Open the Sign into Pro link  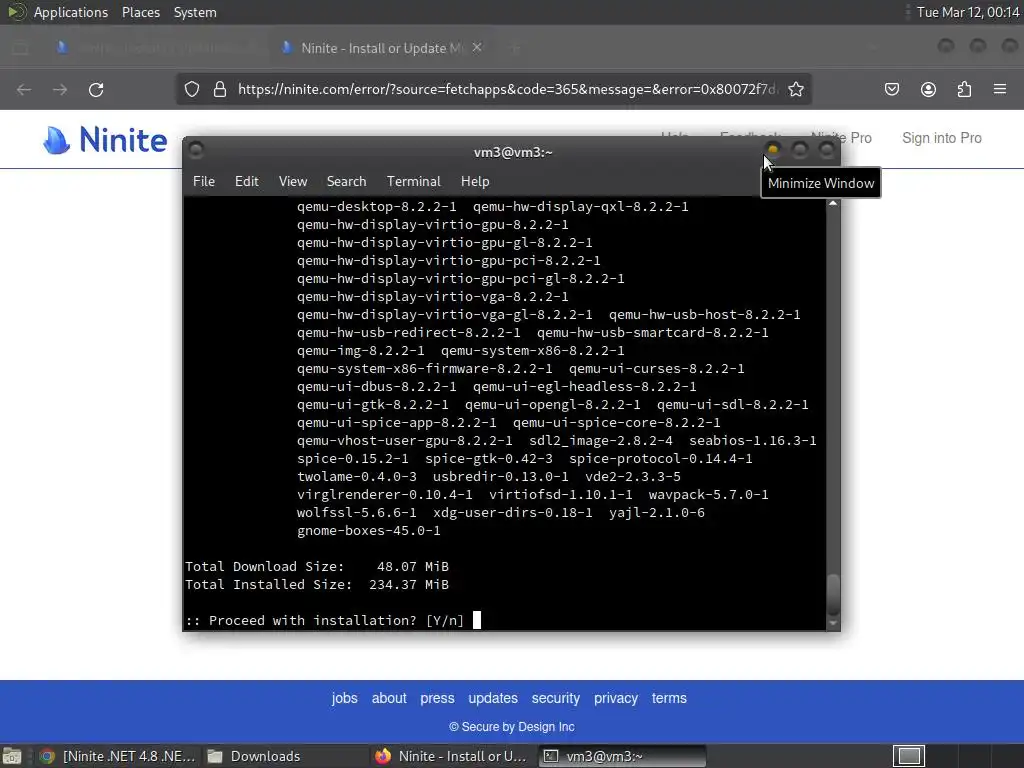(x=942, y=138)
